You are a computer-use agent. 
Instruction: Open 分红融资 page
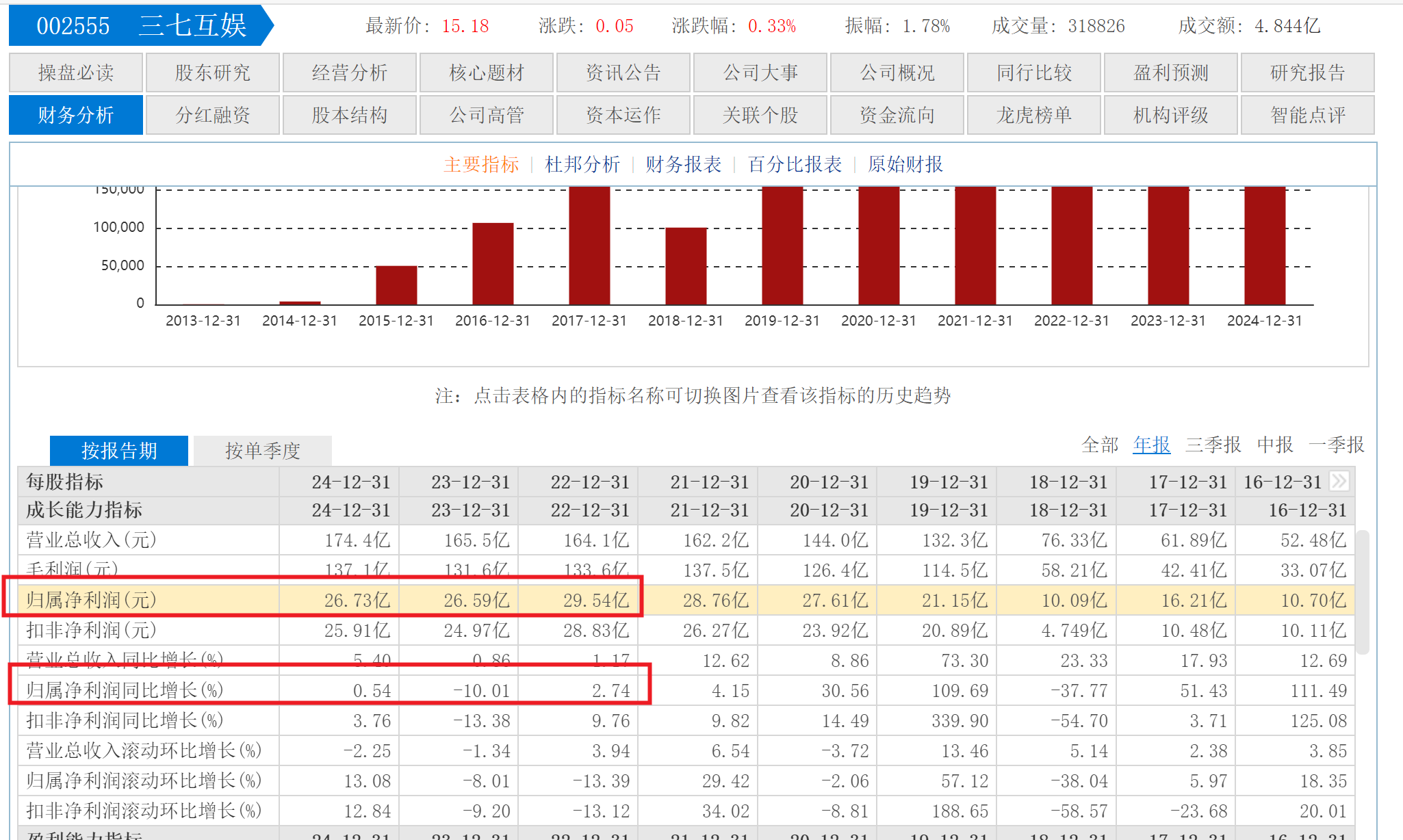click(212, 116)
